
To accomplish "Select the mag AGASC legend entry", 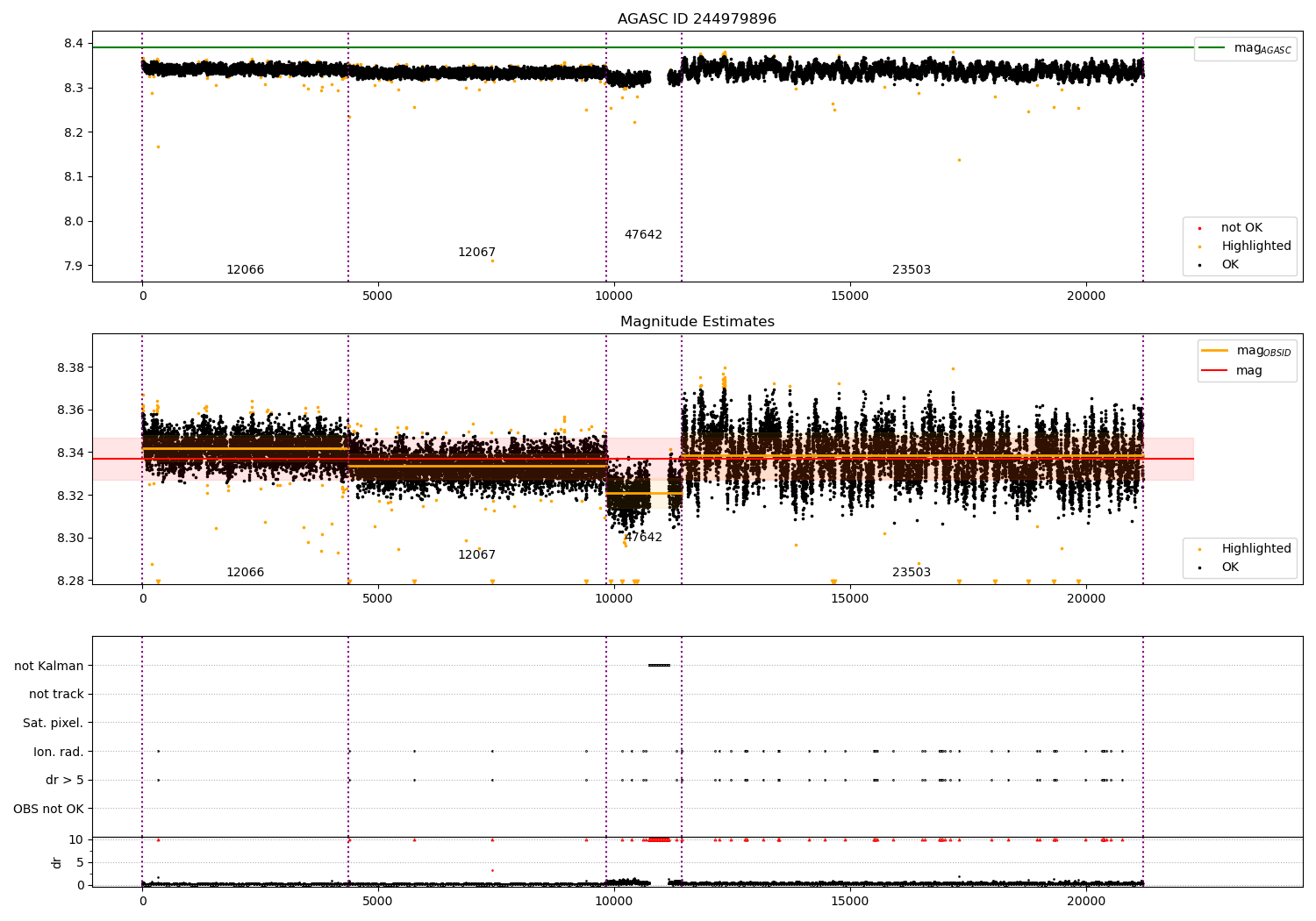I will tap(1245, 48).
